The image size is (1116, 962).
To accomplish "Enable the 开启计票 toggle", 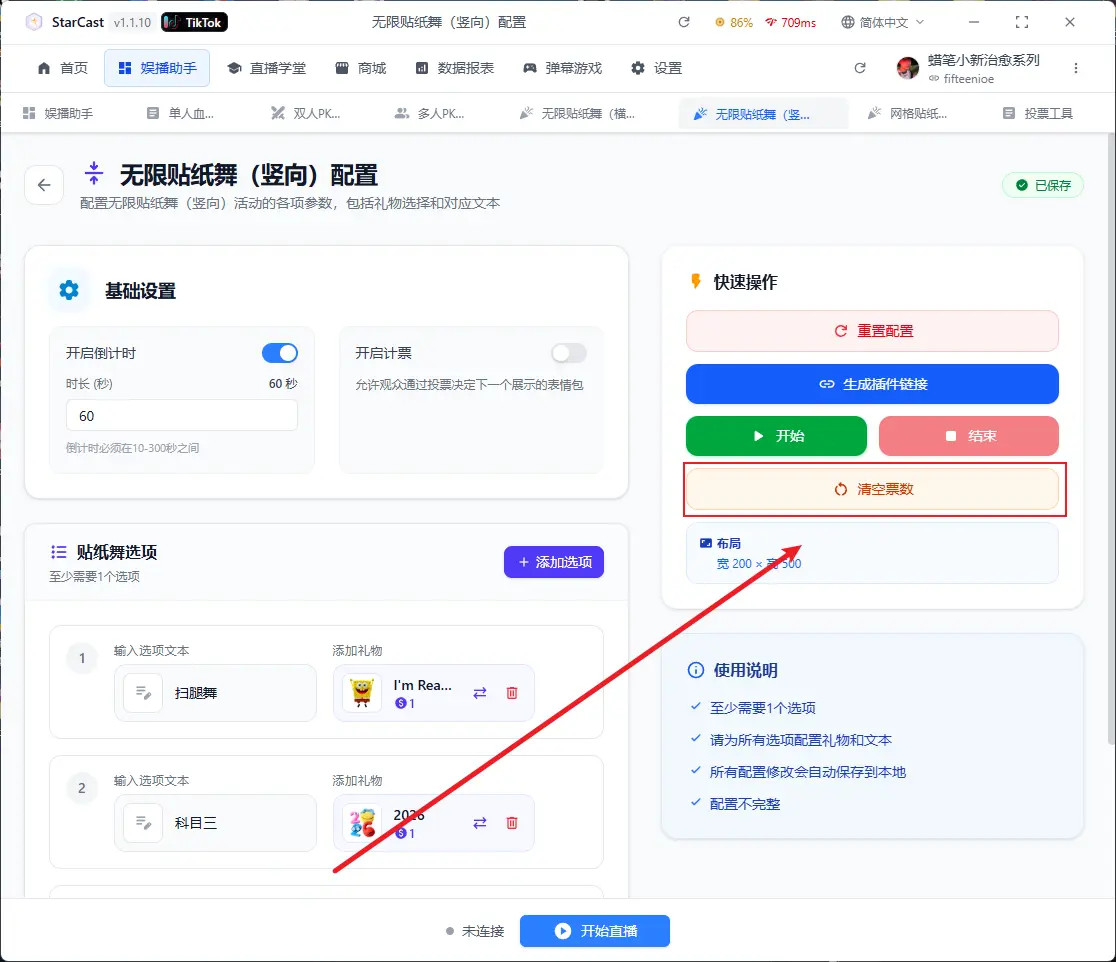I will [569, 353].
